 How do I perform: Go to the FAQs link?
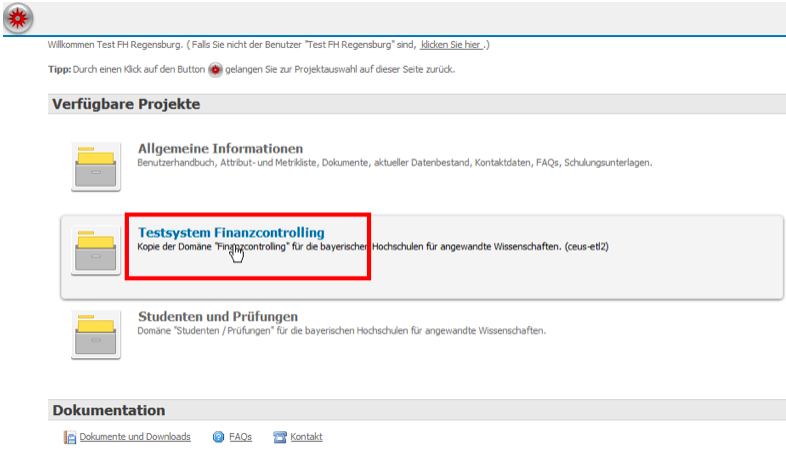coord(240,437)
